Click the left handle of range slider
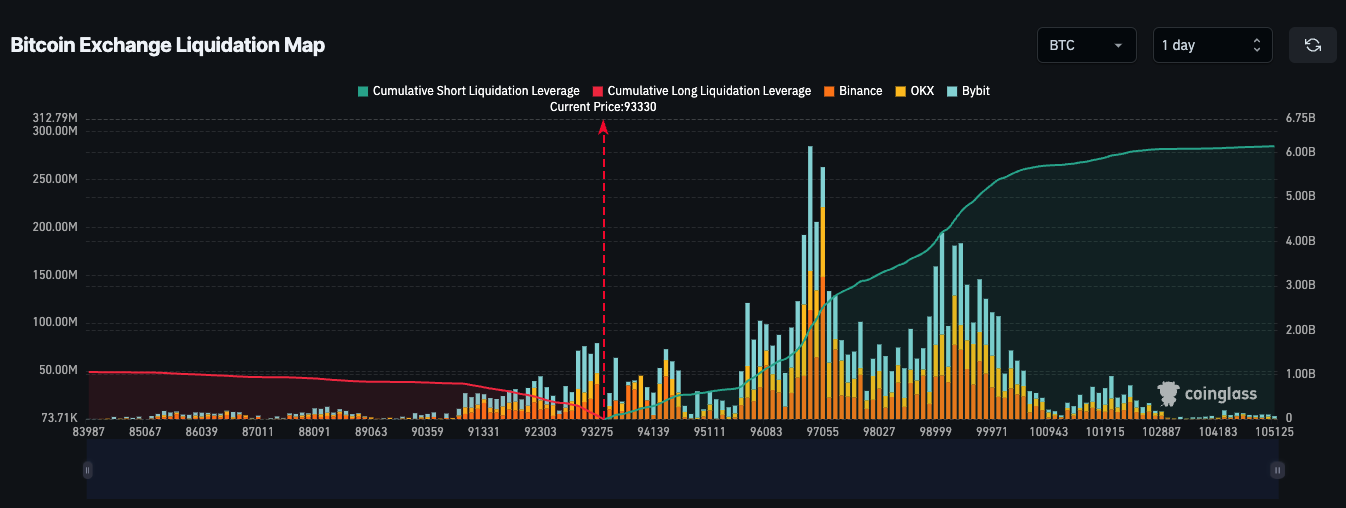 [88, 469]
